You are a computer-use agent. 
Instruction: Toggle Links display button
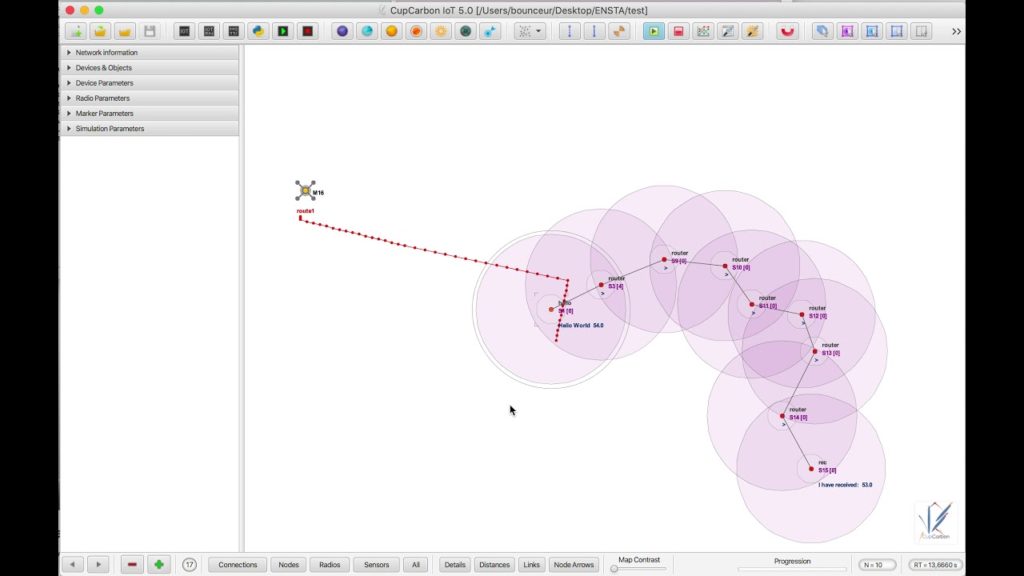tap(532, 565)
